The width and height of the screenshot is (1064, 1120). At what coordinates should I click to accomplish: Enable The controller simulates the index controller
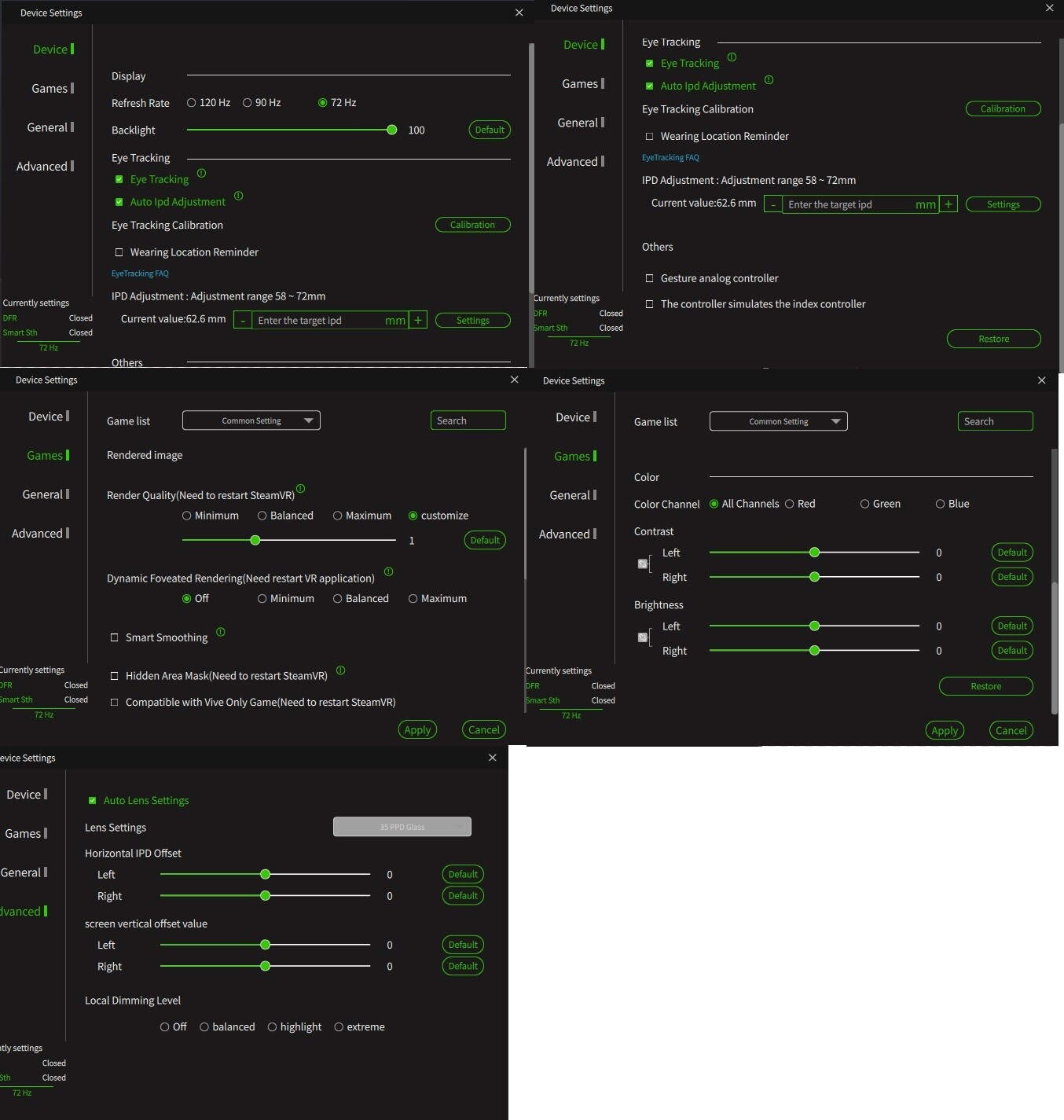tap(650, 304)
